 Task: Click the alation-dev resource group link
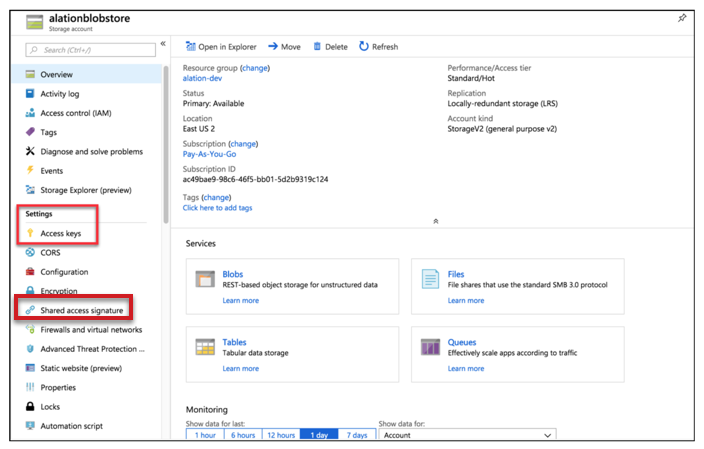202,78
